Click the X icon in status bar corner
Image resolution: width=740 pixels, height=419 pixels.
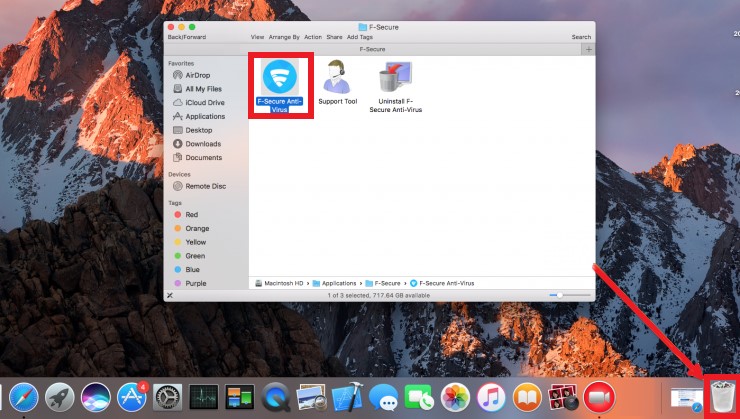170,295
